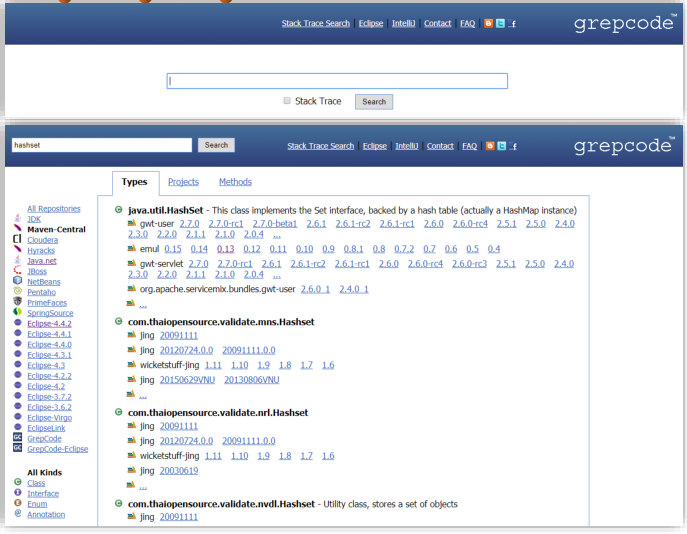
Task: Click the Class kind green icon
Action: [x=18, y=482]
